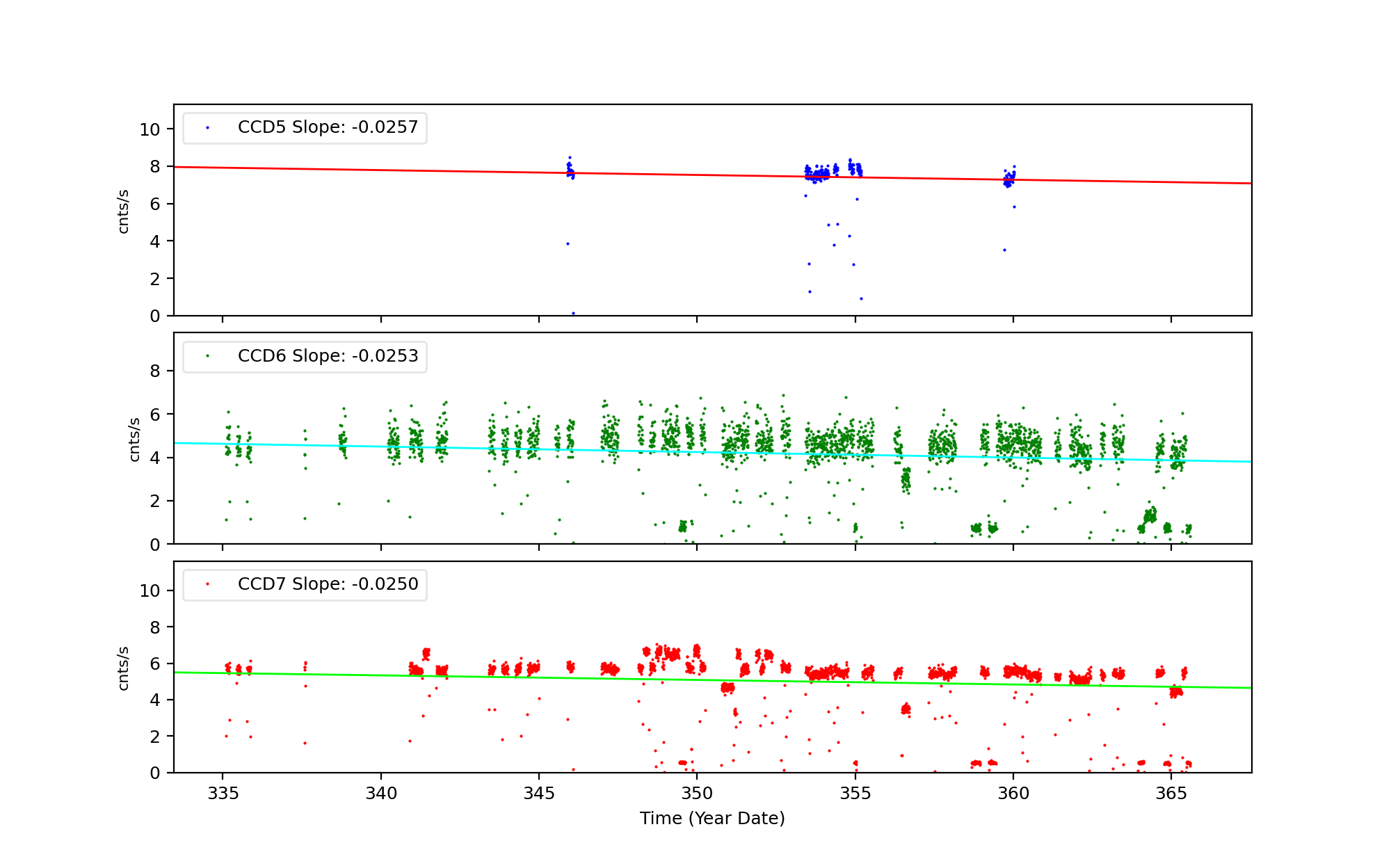Click the green CCD6 legend marker dot
The height and width of the screenshot is (868, 1391).
coord(207,356)
